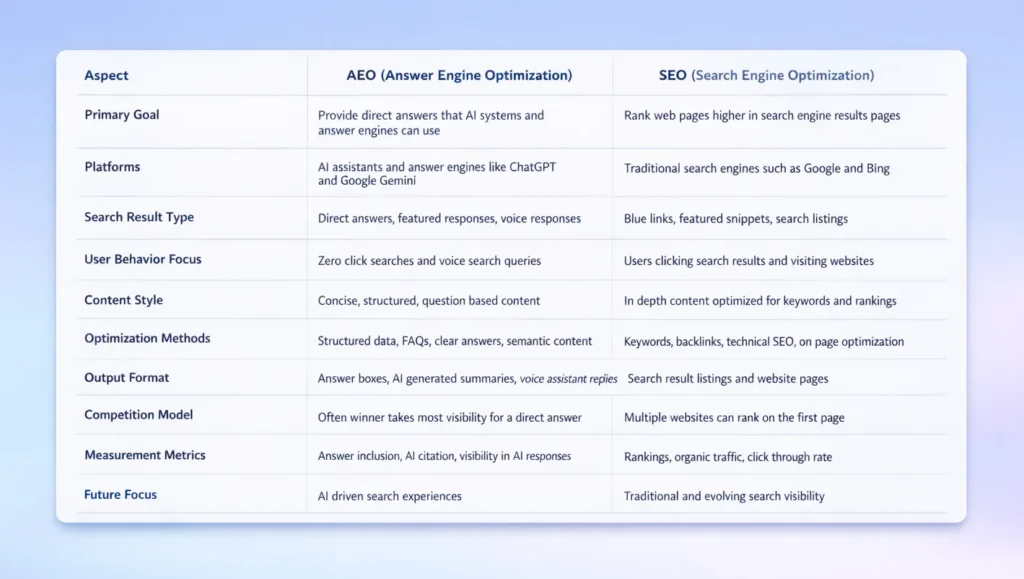Select the 'Content Style' row label

[x=123, y=300]
